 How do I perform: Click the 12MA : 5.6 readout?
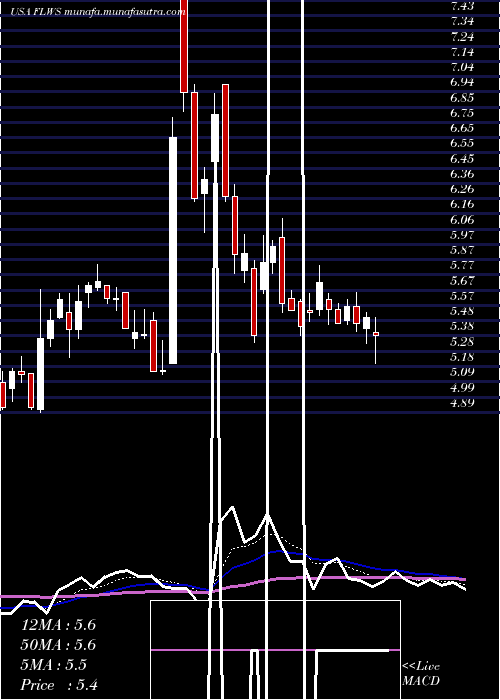(58, 625)
